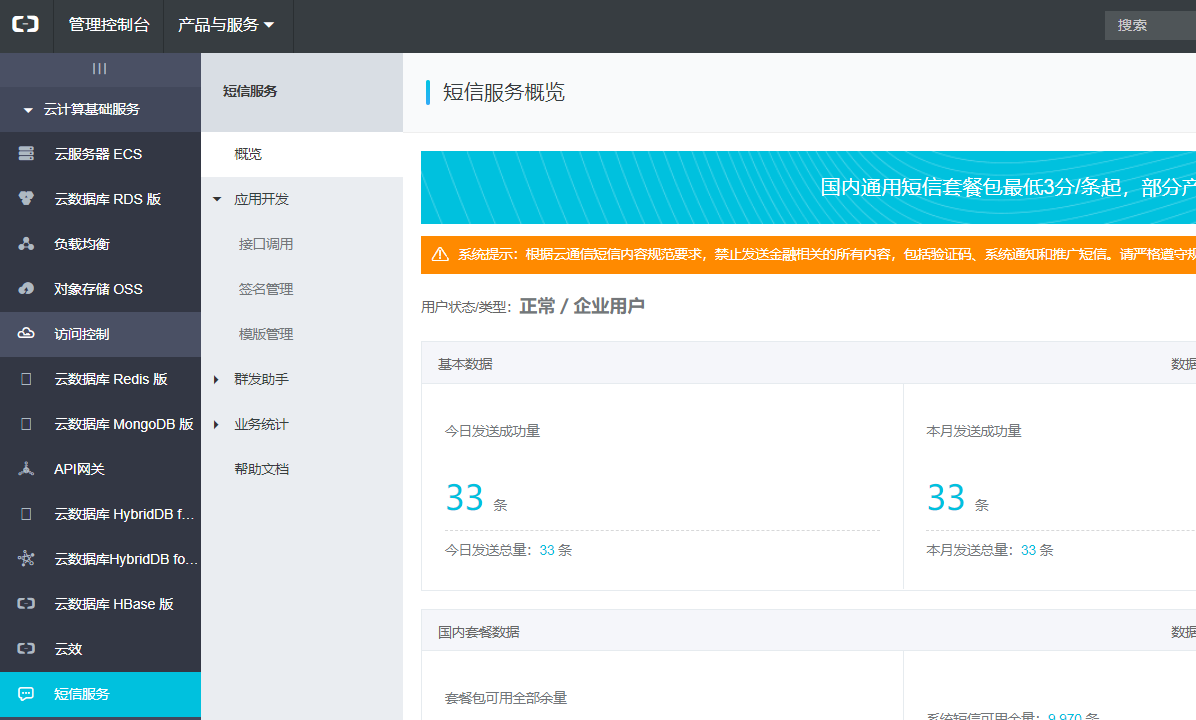Open 云数据库 Redis 版 in sidebar
Image resolution: width=1196 pixels, height=720 pixels.
click(111, 379)
